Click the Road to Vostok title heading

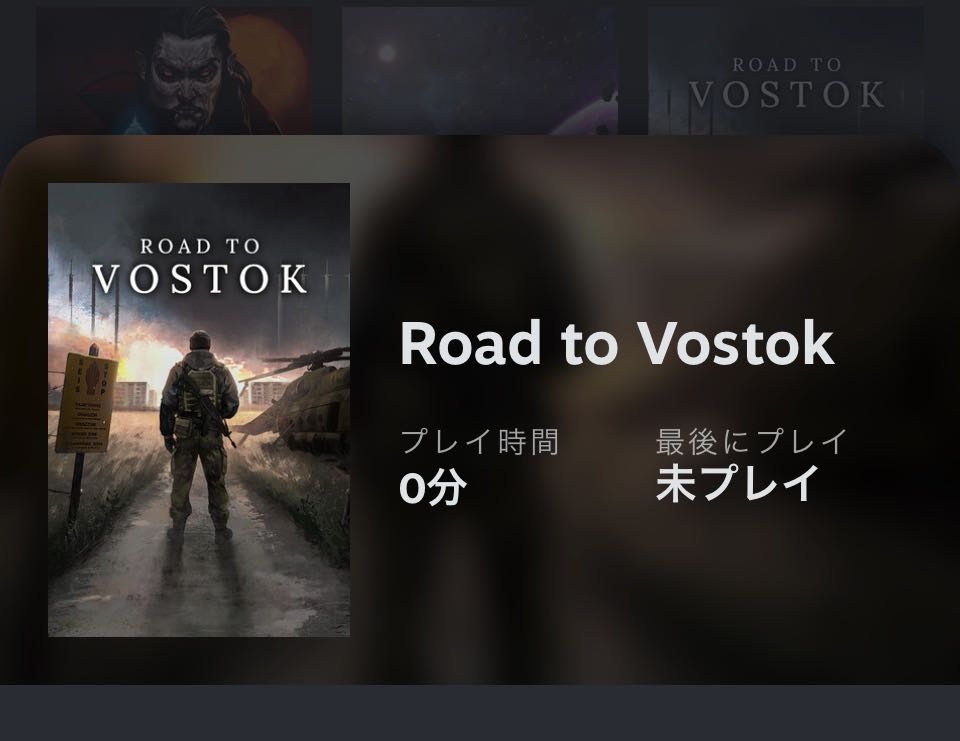point(617,343)
